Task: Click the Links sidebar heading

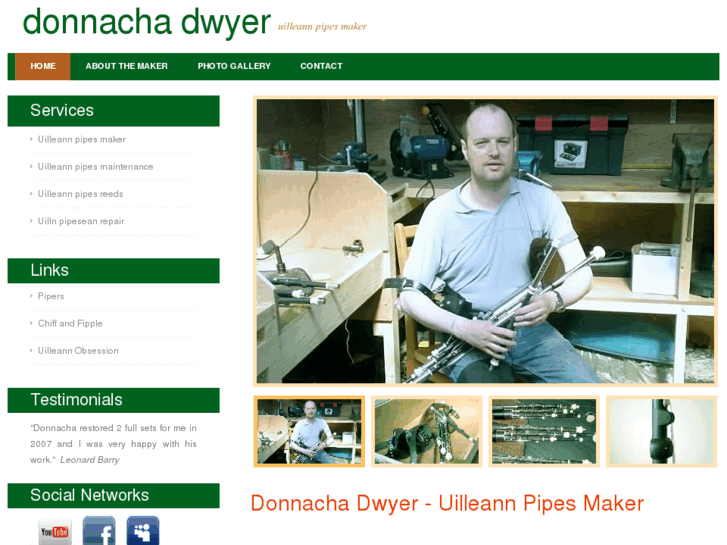Action: coord(114,270)
